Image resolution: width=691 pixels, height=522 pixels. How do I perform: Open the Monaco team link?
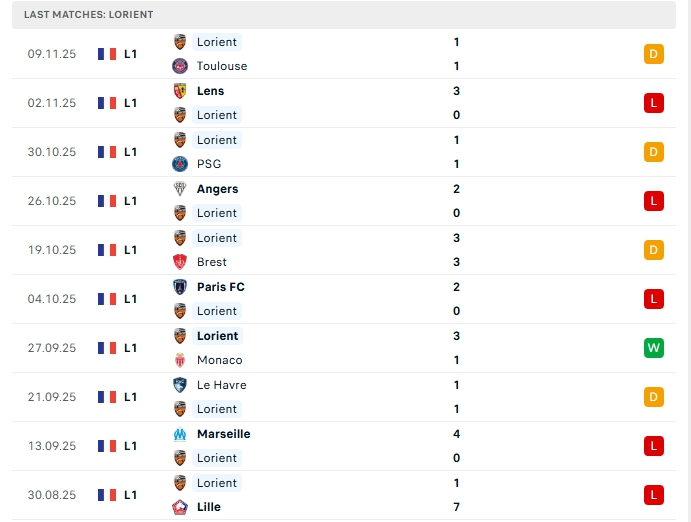pos(219,360)
